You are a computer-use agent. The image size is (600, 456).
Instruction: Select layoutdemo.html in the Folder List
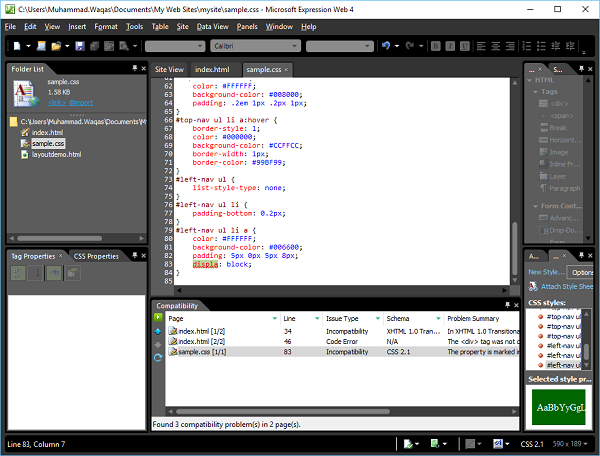(56, 155)
